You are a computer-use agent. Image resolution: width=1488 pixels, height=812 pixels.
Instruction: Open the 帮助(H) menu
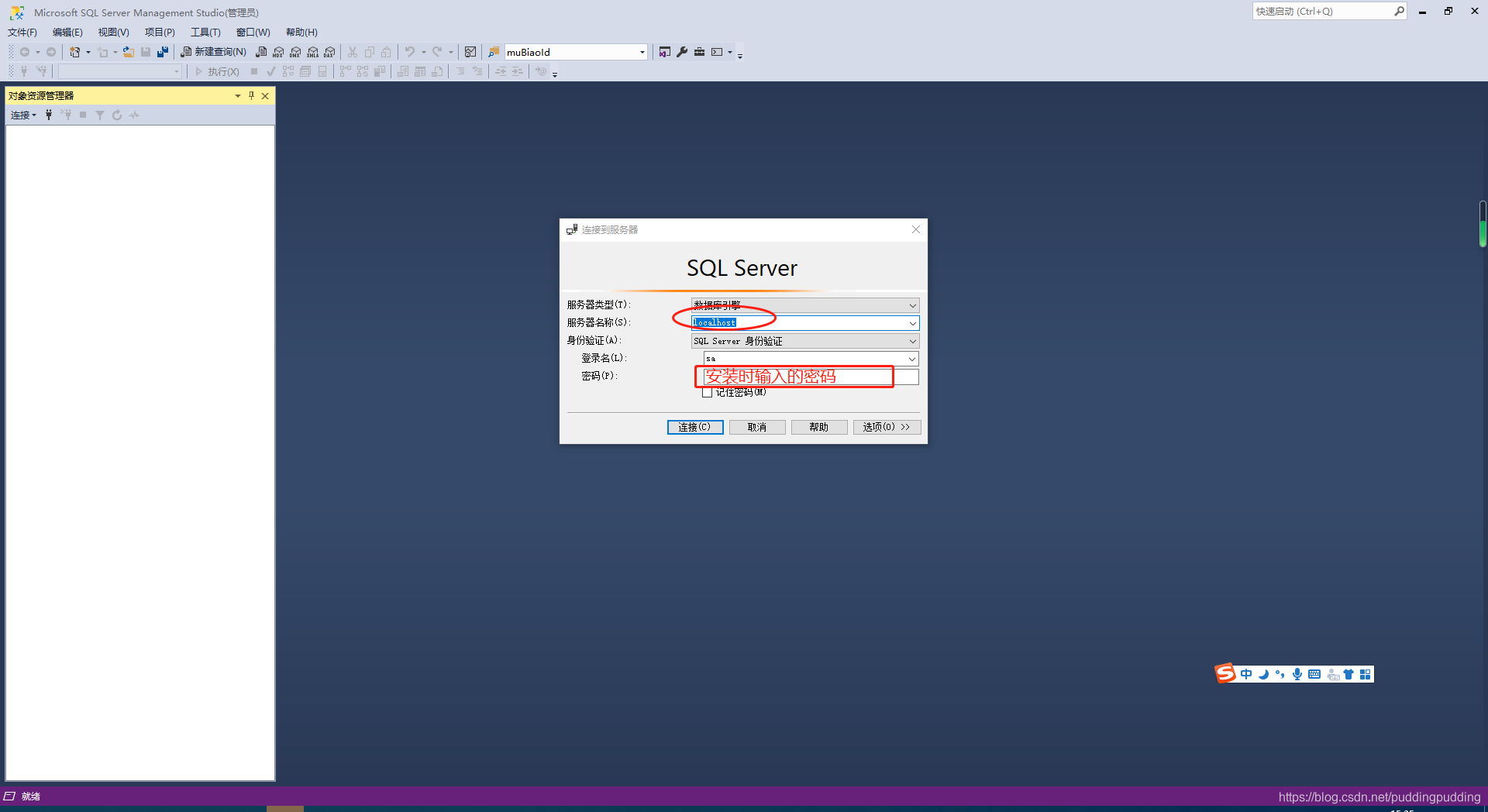[301, 32]
